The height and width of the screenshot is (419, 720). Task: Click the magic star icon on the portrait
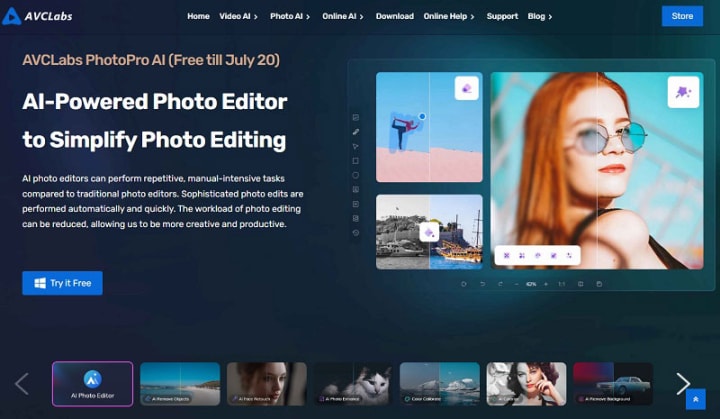tap(683, 92)
